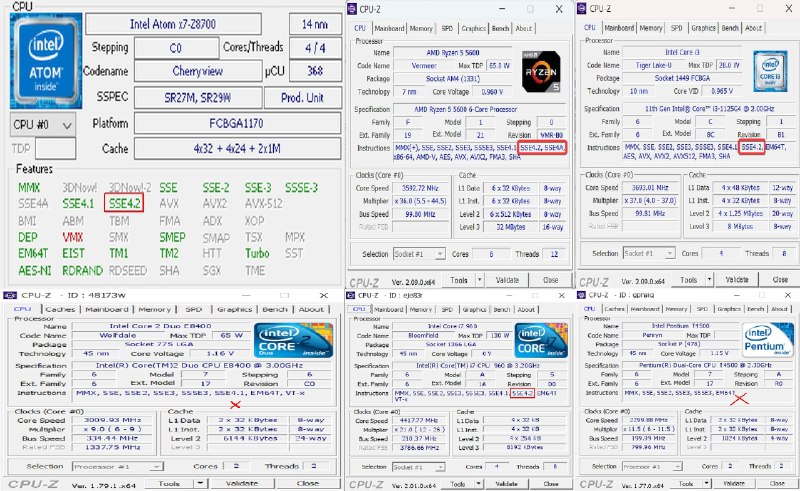Screen dimensions: 800x491
Task: Open Bench tab in Pentium T4500 window
Action: 754,309
